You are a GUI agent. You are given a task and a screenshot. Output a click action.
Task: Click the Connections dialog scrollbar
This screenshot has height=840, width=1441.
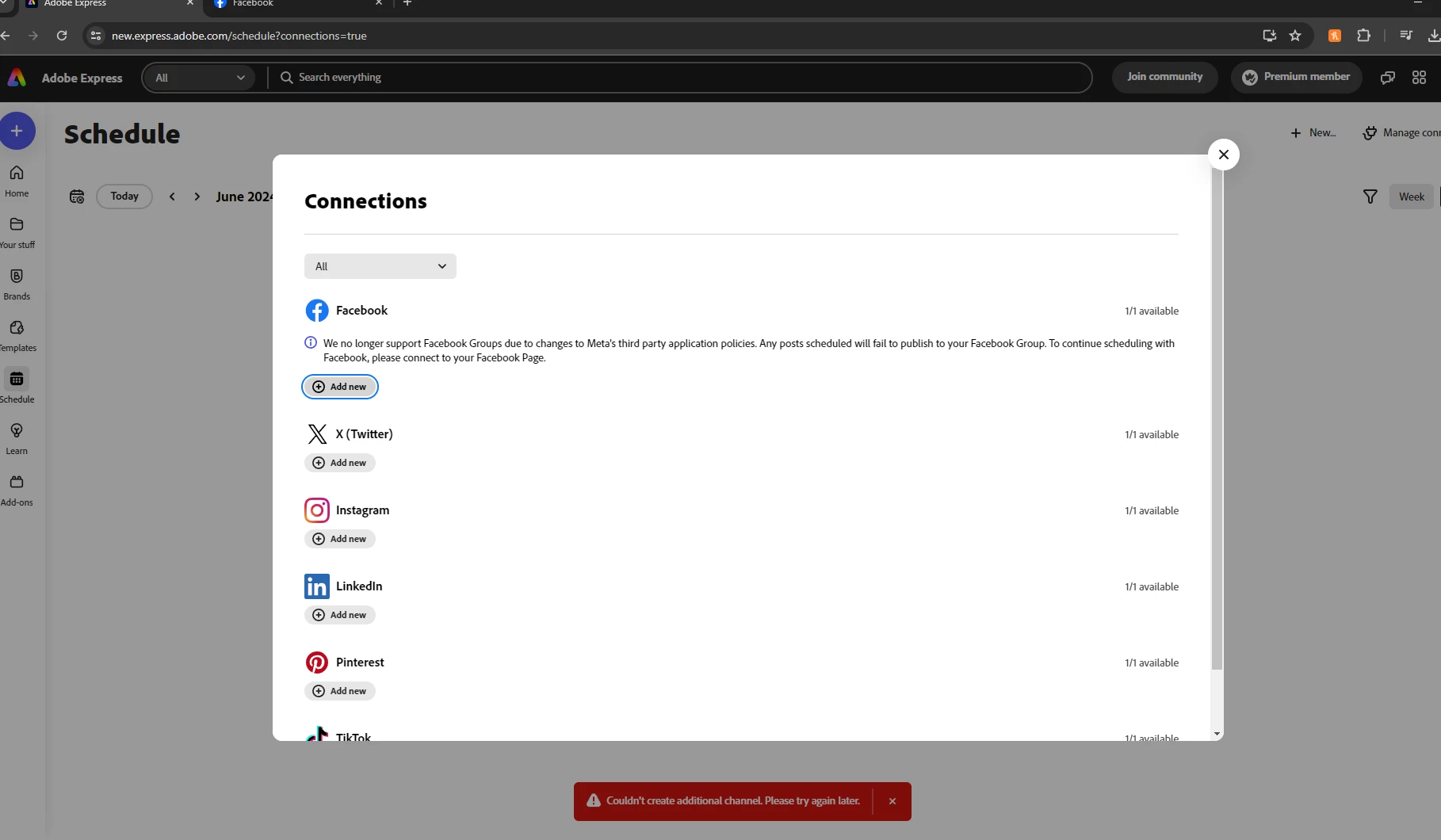pos(1217,420)
